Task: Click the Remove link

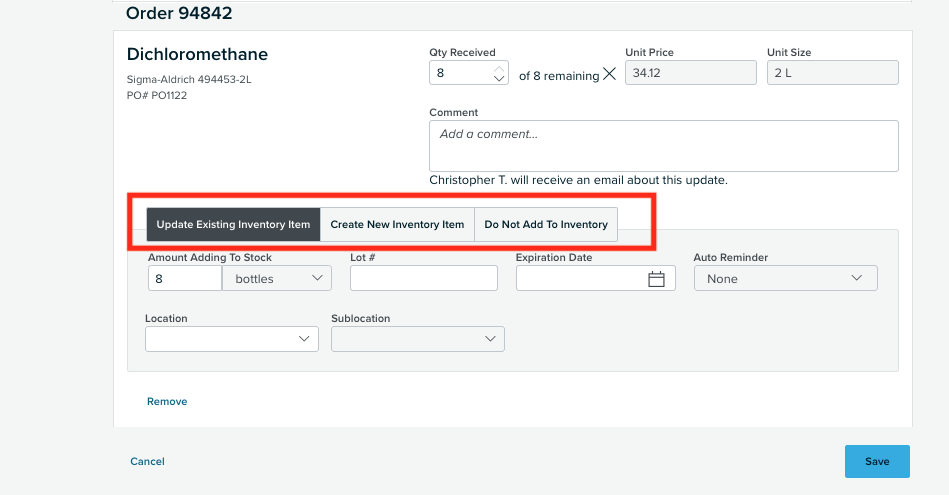Action: coord(167,401)
